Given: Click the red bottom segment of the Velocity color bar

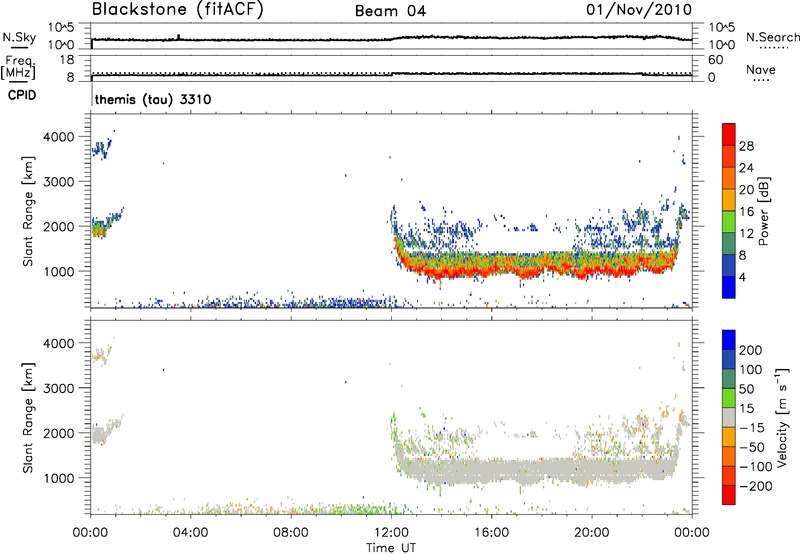Looking at the screenshot, I should pyautogui.click(x=729, y=495).
